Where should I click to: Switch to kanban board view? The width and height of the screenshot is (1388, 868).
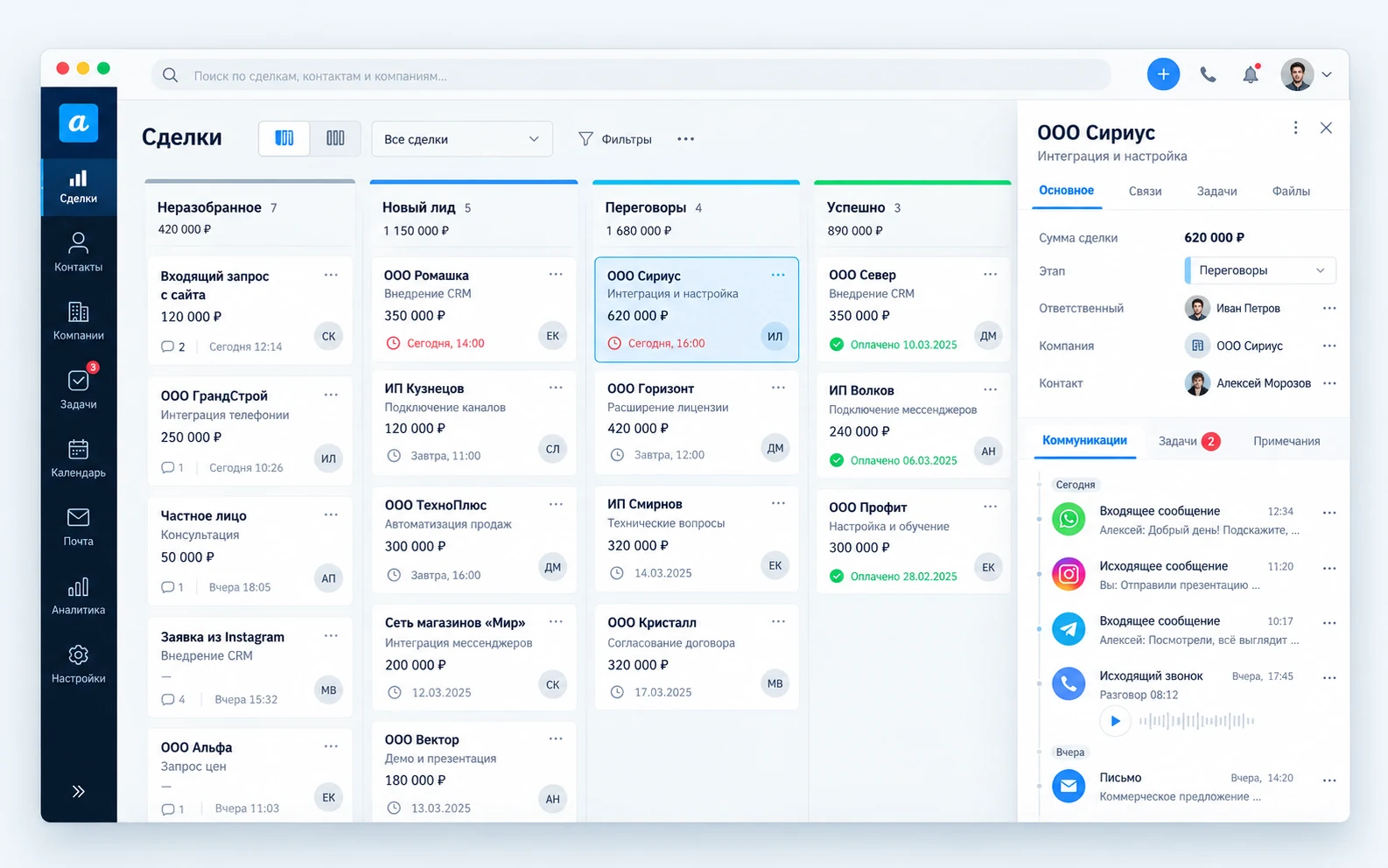284,138
